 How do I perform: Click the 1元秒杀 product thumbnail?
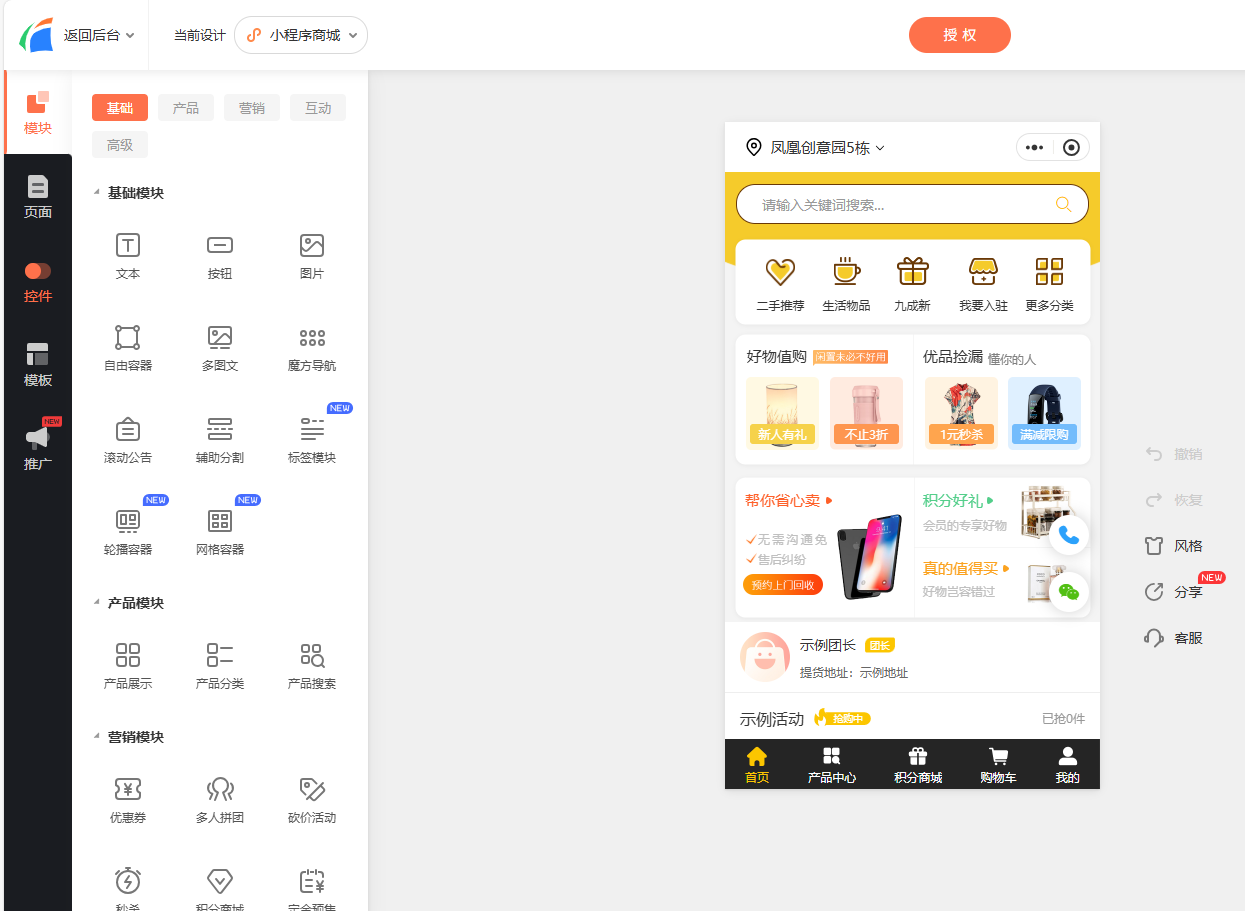(961, 413)
